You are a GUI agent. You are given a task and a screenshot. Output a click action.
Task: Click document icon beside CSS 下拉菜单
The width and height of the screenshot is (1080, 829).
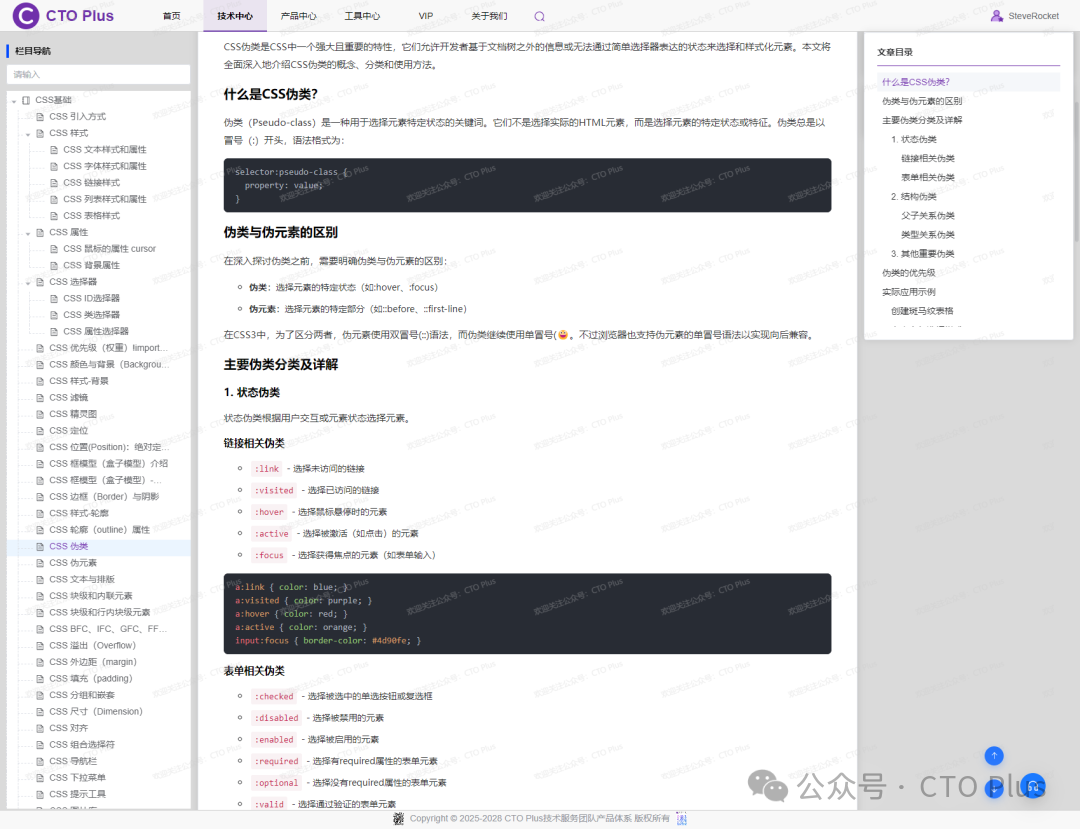pos(40,778)
